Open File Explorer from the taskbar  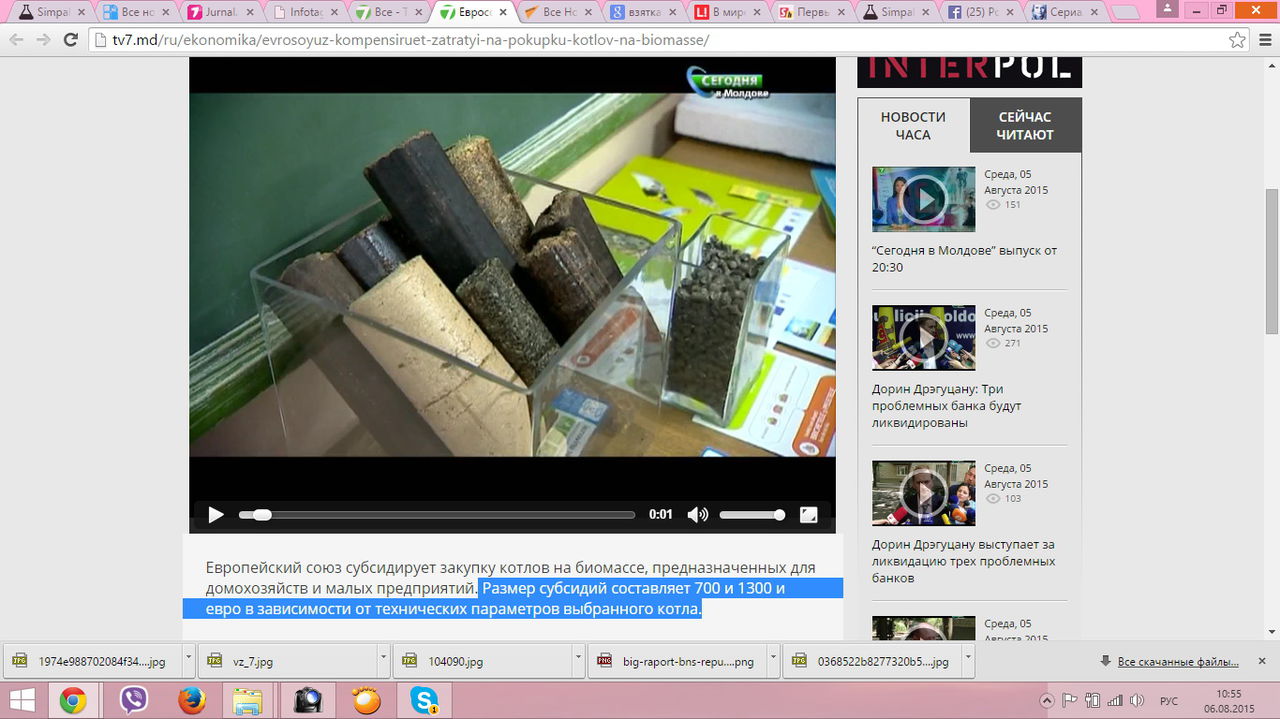[x=248, y=700]
